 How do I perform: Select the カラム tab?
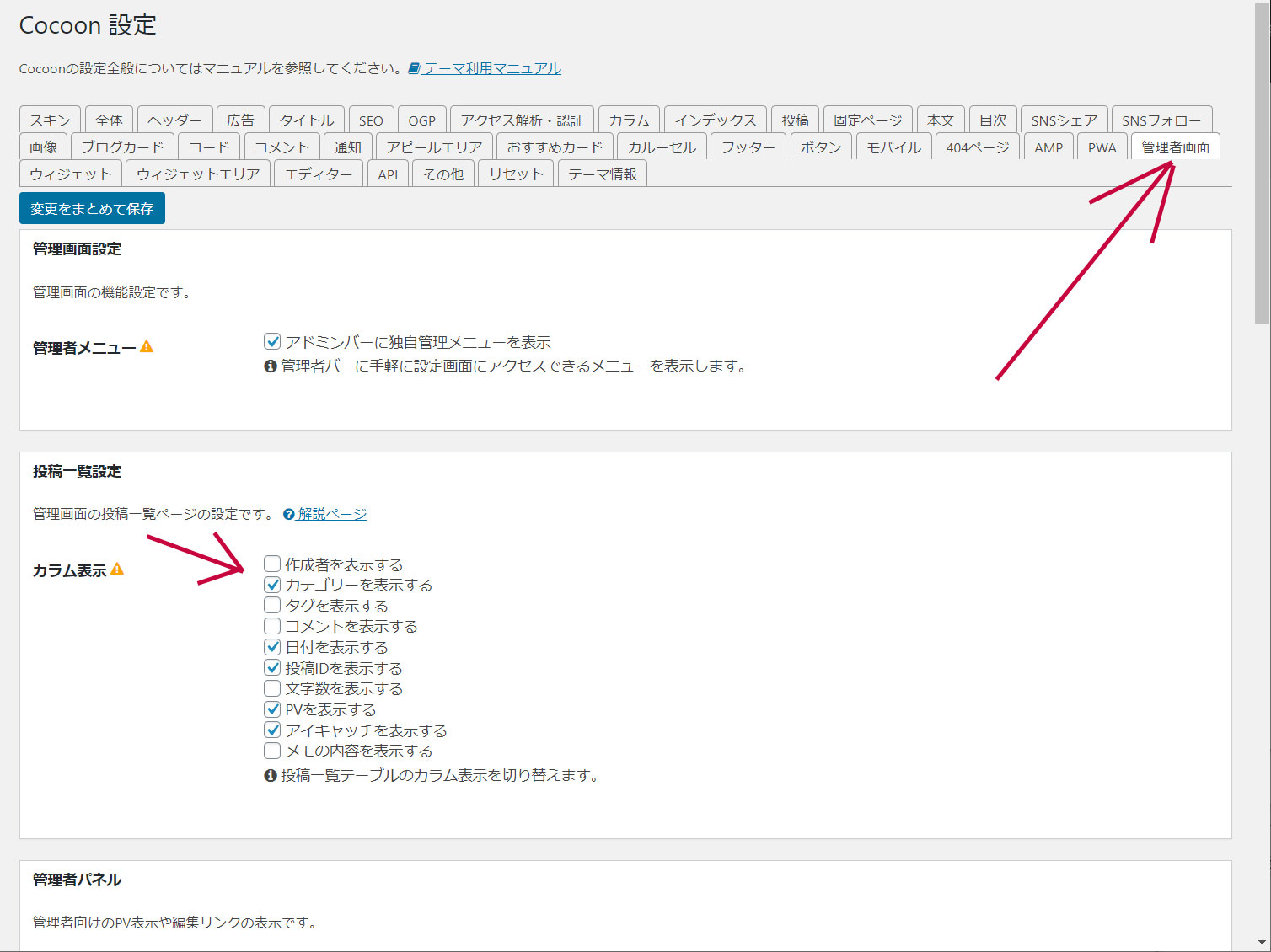(x=630, y=120)
